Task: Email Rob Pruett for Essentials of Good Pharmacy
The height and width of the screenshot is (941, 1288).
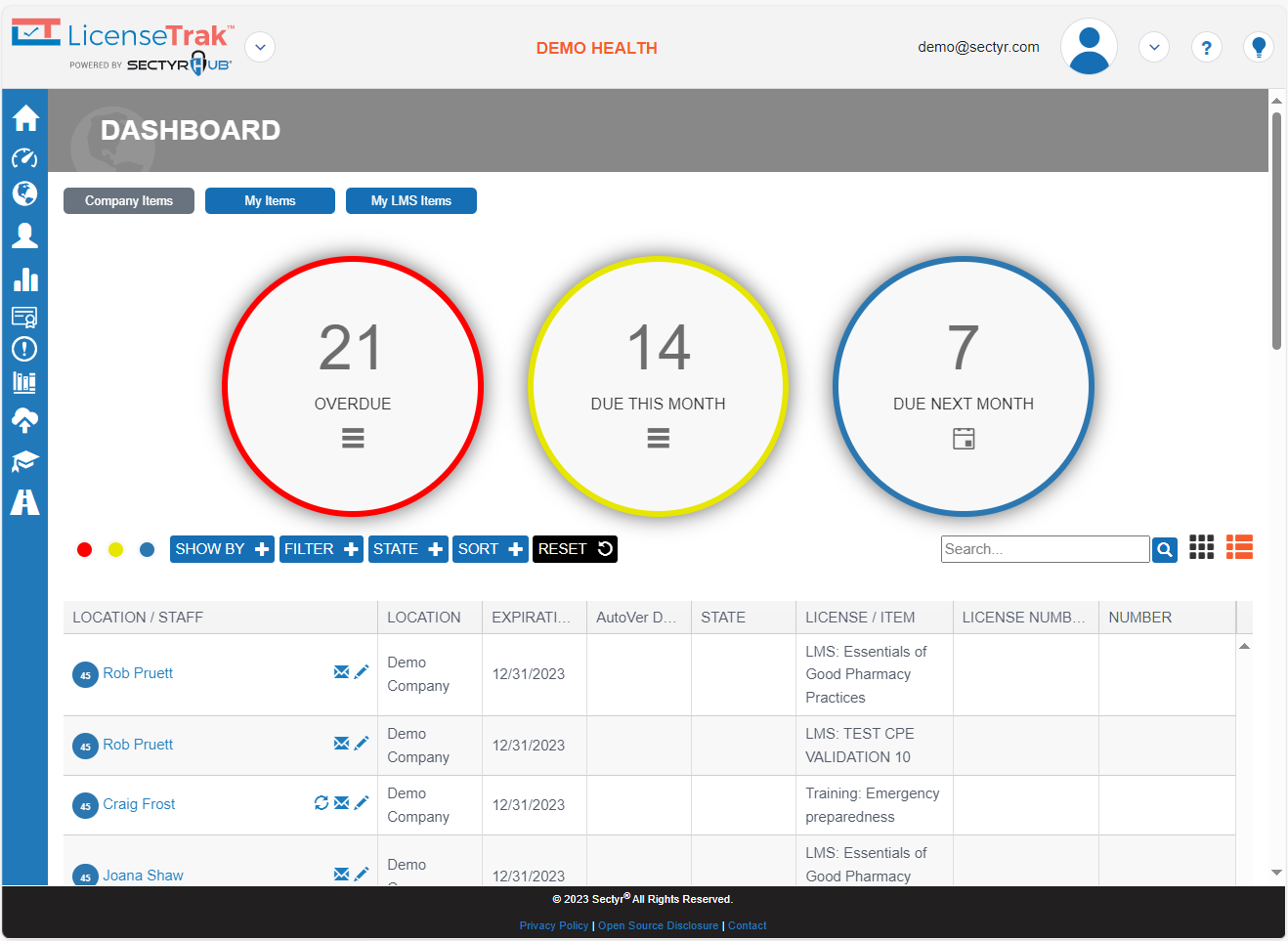Action: (341, 672)
